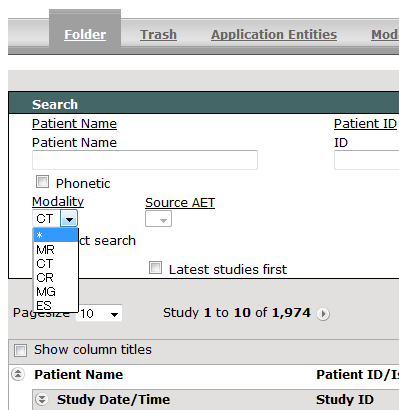Choose the asterisk option in modality list

click(56, 235)
